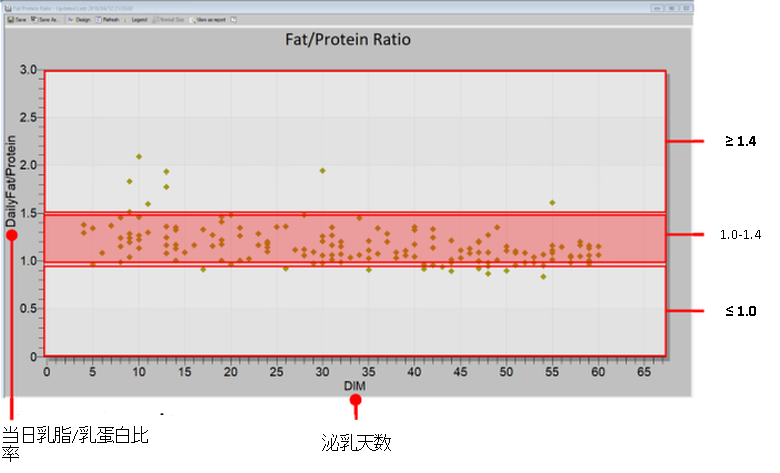The width and height of the screenshot is (780, 473).
Task: Click the 泌乳天数 annotation text
Action: point(354,440)
